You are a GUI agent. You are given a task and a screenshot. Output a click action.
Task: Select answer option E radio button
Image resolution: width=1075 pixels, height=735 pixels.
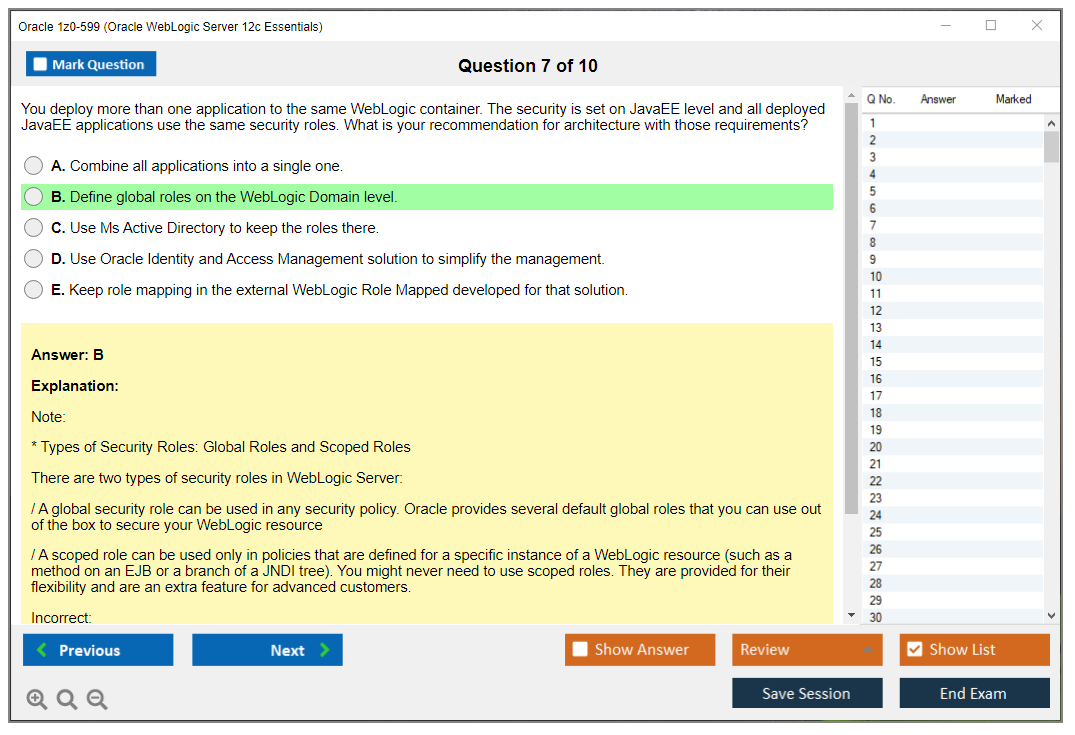tap(33, 290)
